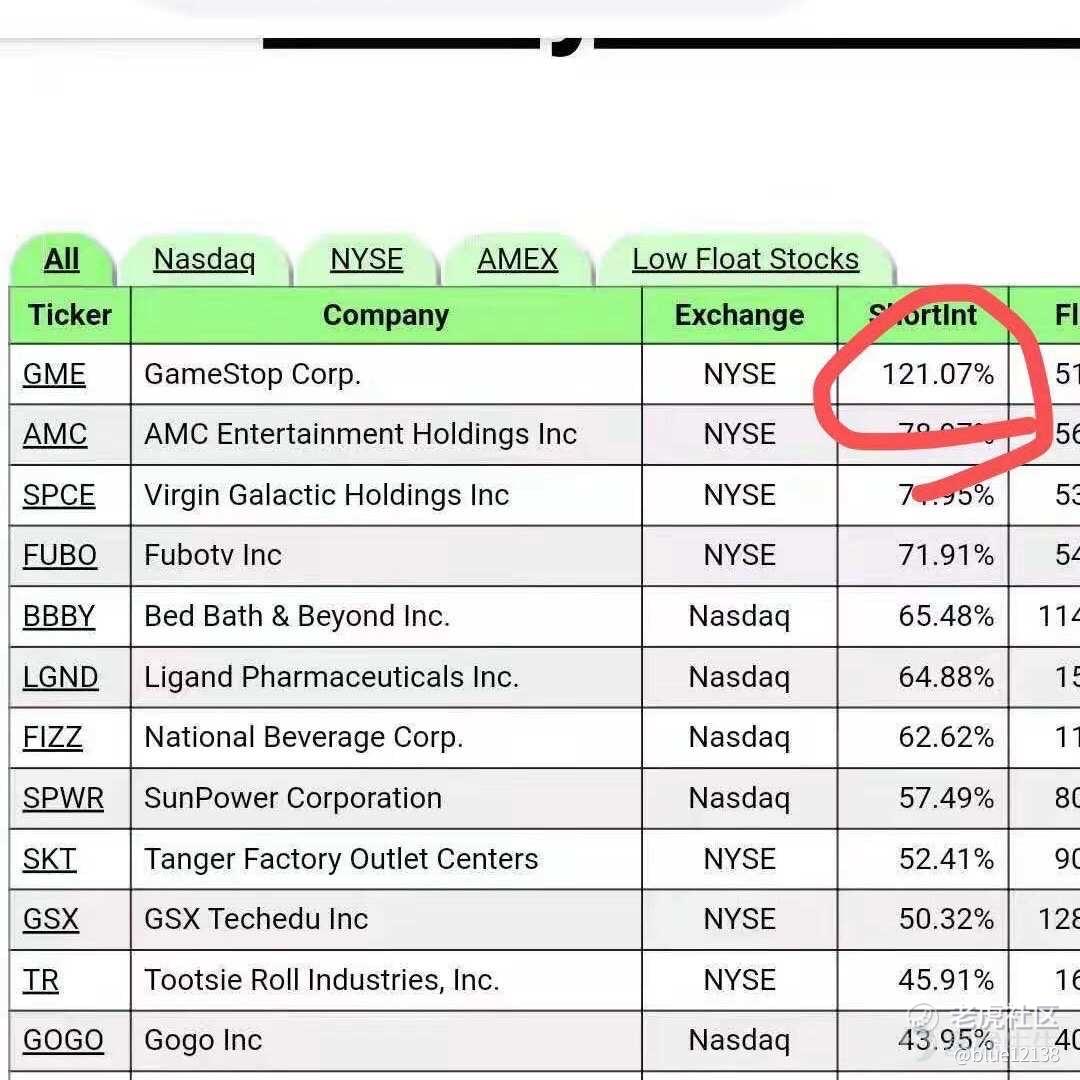Screen dimensions: 1080x1080
Task: Open the SPWR ticker link
Action: [63, 798]
